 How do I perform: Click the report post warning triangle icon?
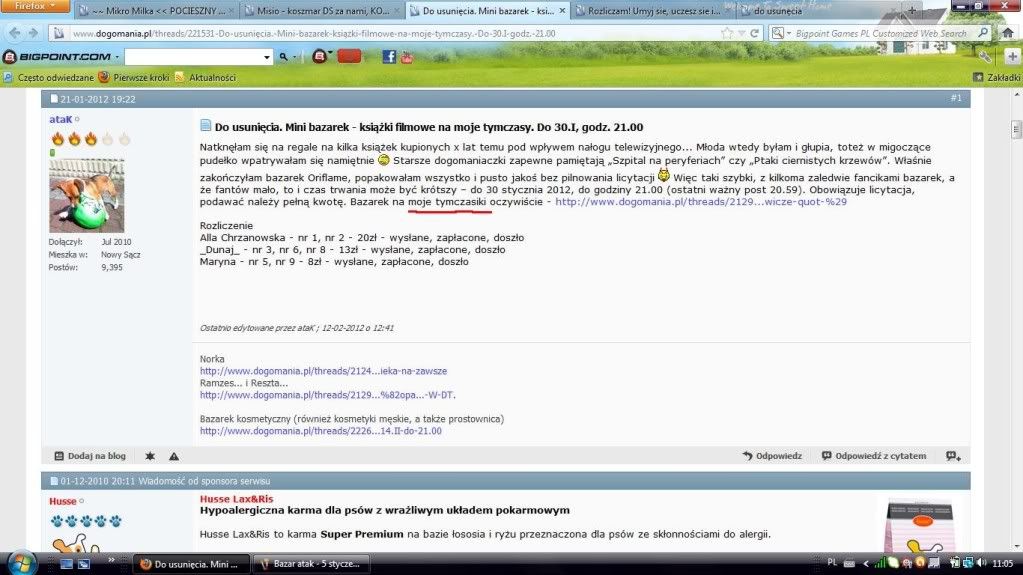174,456
